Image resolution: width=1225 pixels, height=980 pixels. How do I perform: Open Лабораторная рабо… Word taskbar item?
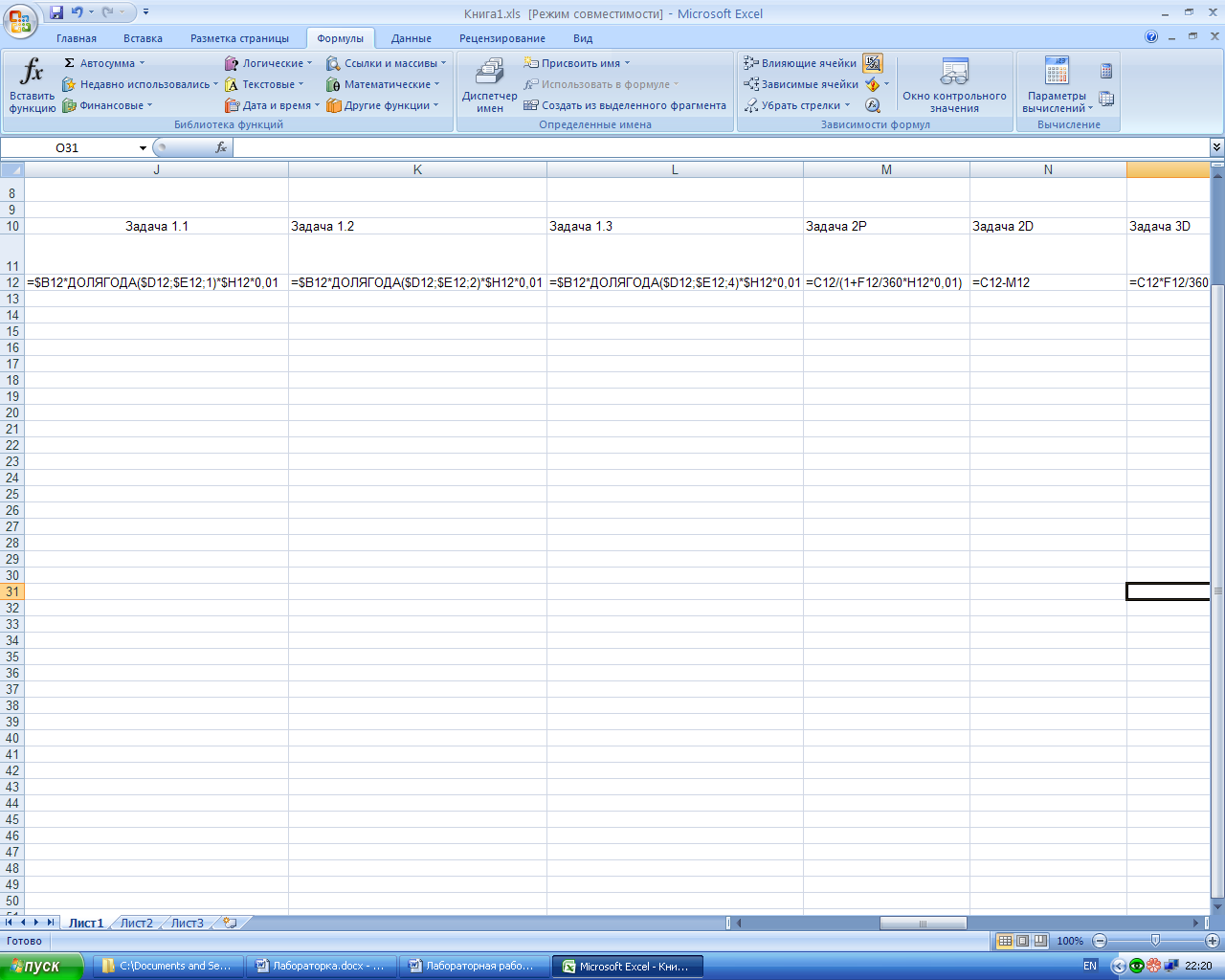pos(473,966)
